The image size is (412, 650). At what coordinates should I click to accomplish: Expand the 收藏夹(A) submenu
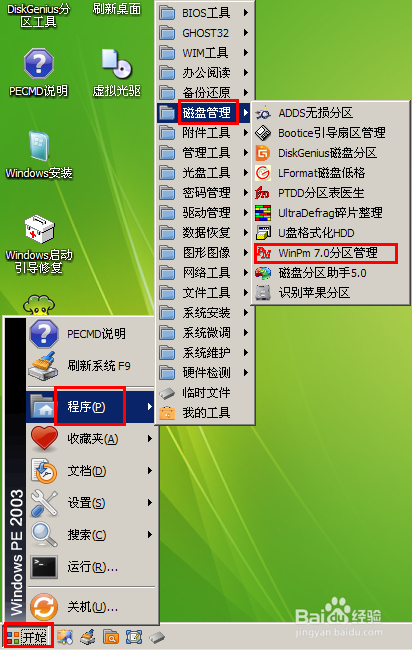[x=92, y=439]
